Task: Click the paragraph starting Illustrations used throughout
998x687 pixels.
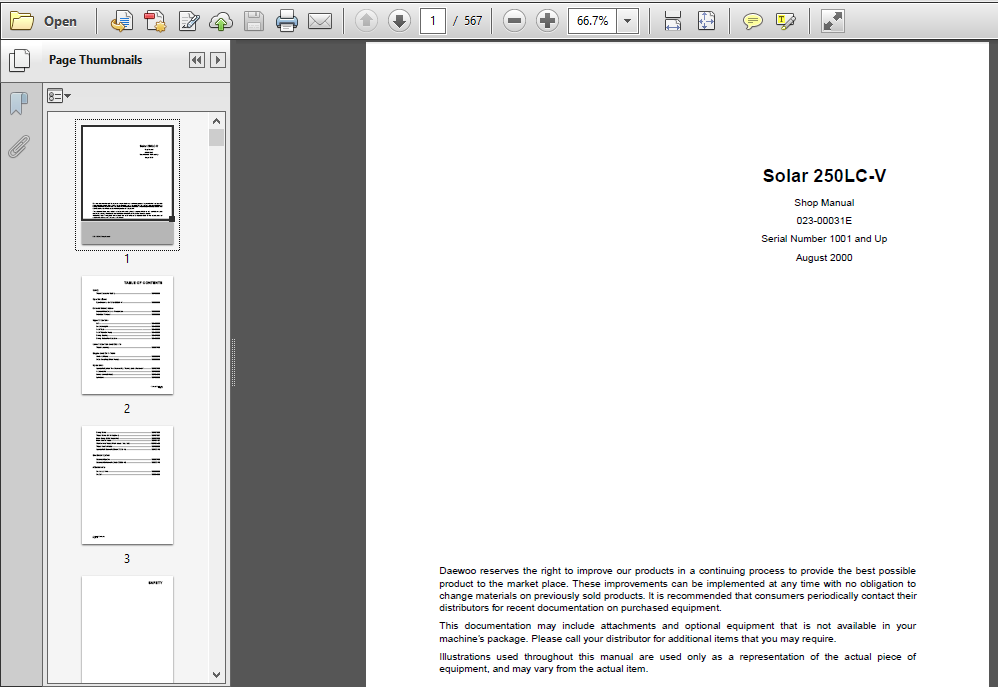Action: point(678,663)
